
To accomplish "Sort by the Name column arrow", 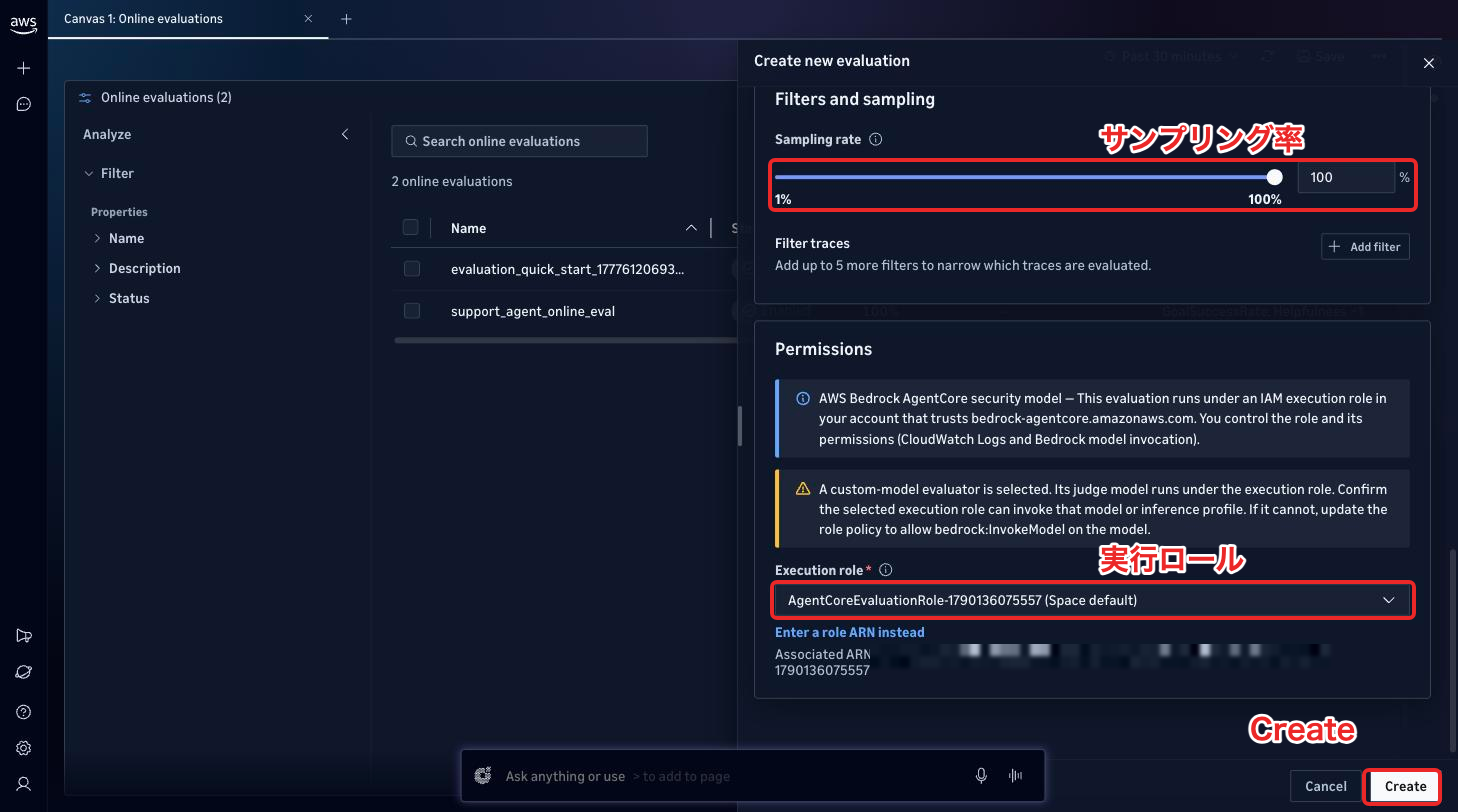I will pos(691,228).
